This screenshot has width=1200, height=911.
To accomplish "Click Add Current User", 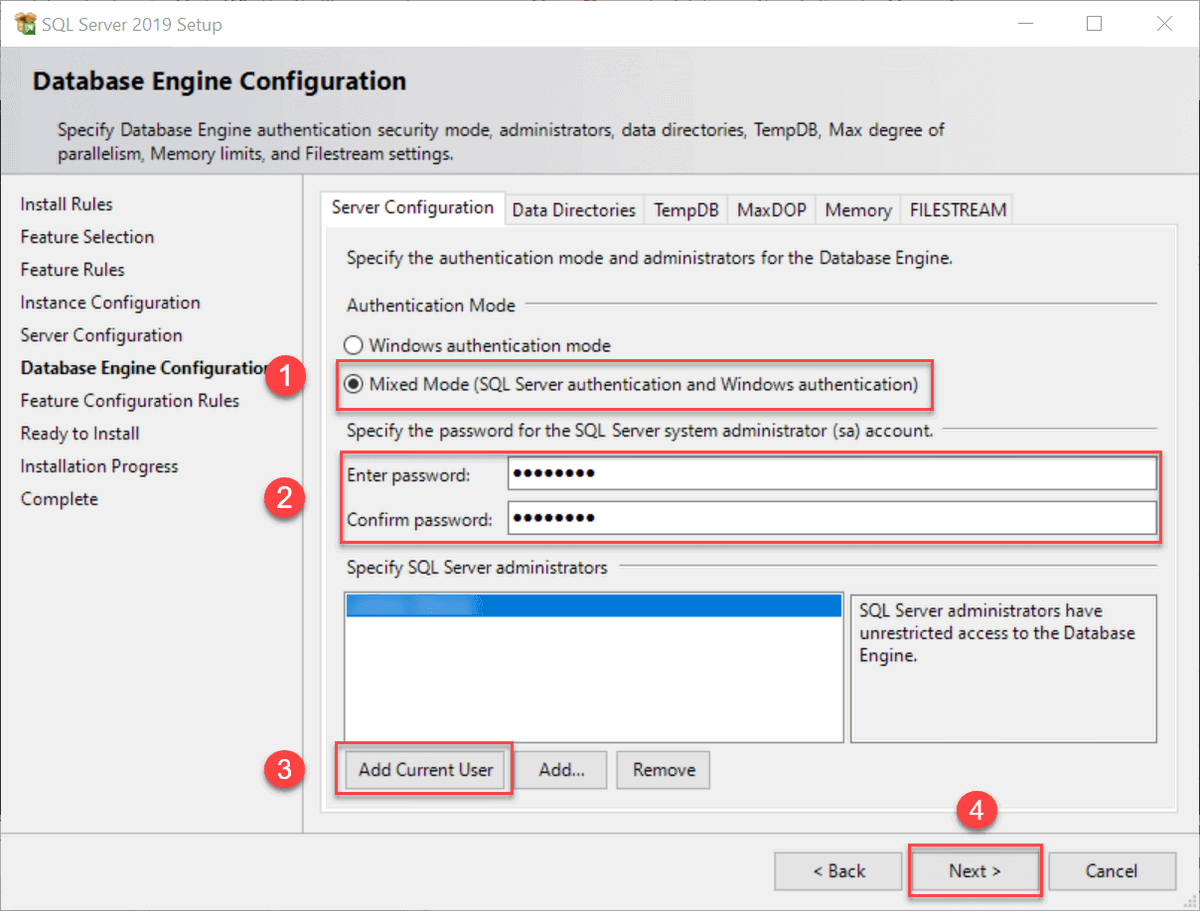I will pyautogui.click(x=424, y=770).
